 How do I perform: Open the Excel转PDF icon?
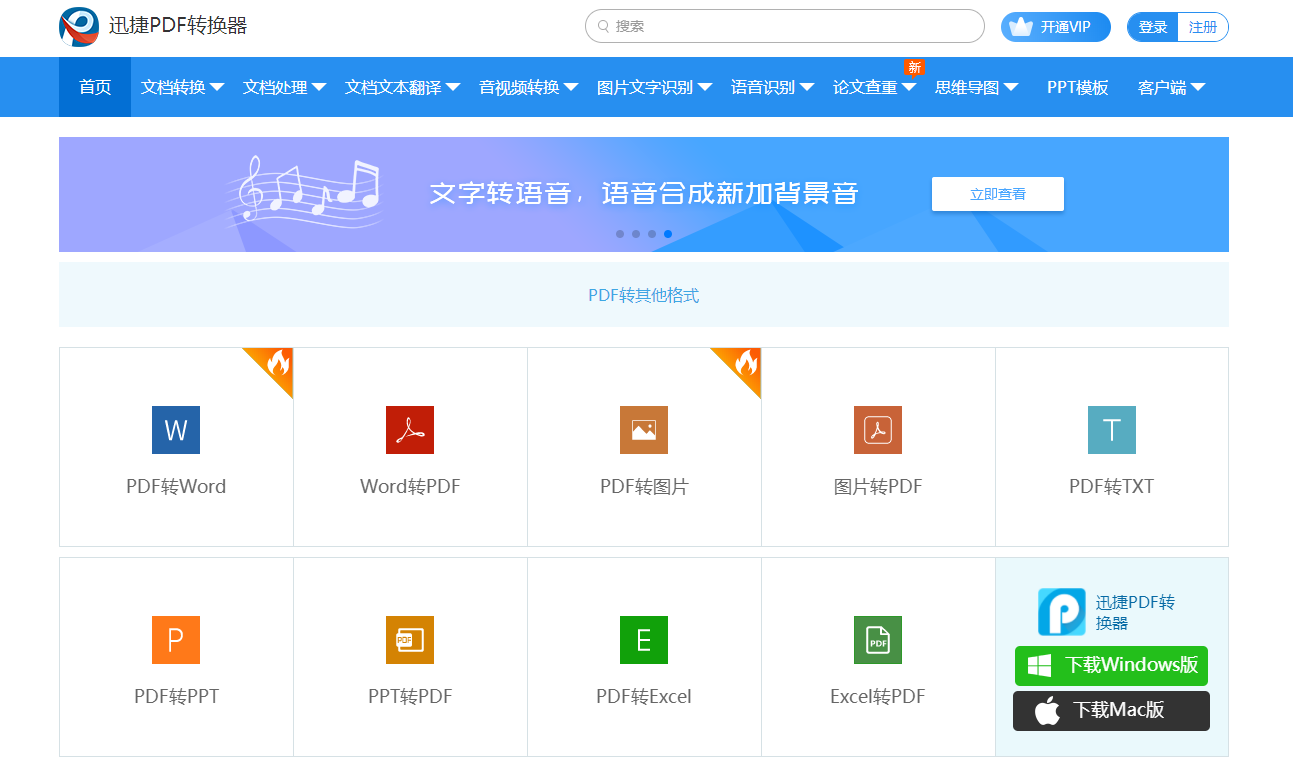pyautogui.click(x=878, y=640)
